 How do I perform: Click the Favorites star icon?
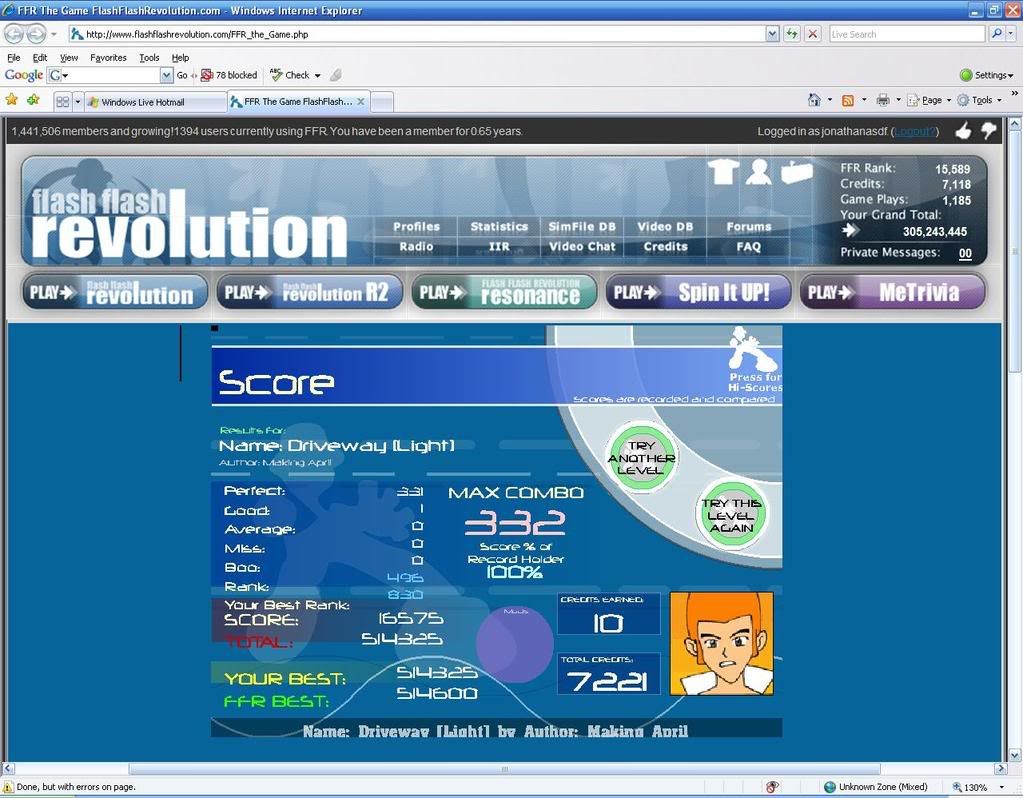click(12, 100)
